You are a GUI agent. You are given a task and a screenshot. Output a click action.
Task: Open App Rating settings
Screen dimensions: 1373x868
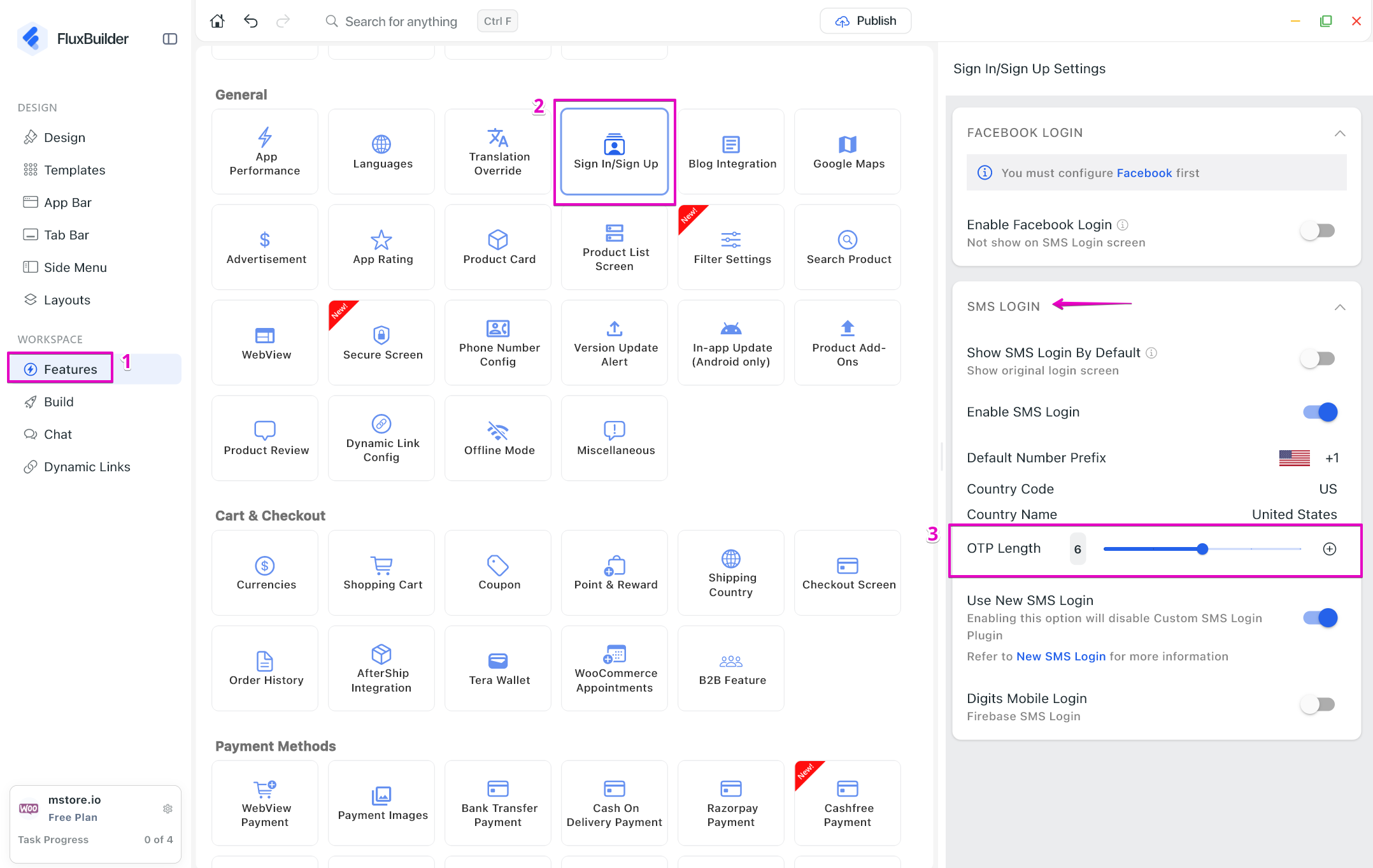[381, 247]
